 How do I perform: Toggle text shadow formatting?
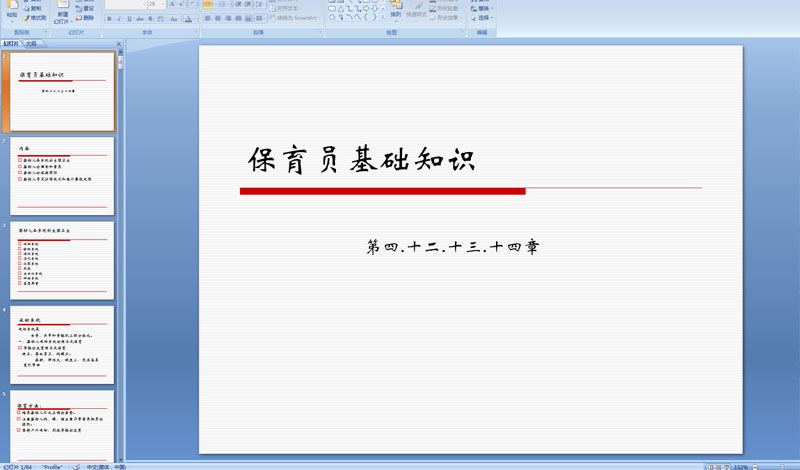point(151,19)
